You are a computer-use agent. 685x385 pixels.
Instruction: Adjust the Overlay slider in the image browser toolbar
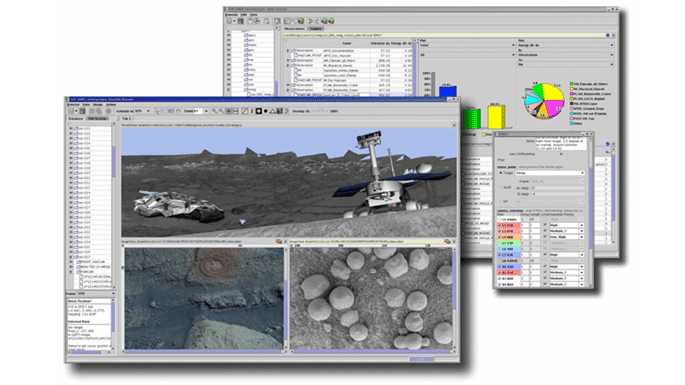(x=320, y=111)
